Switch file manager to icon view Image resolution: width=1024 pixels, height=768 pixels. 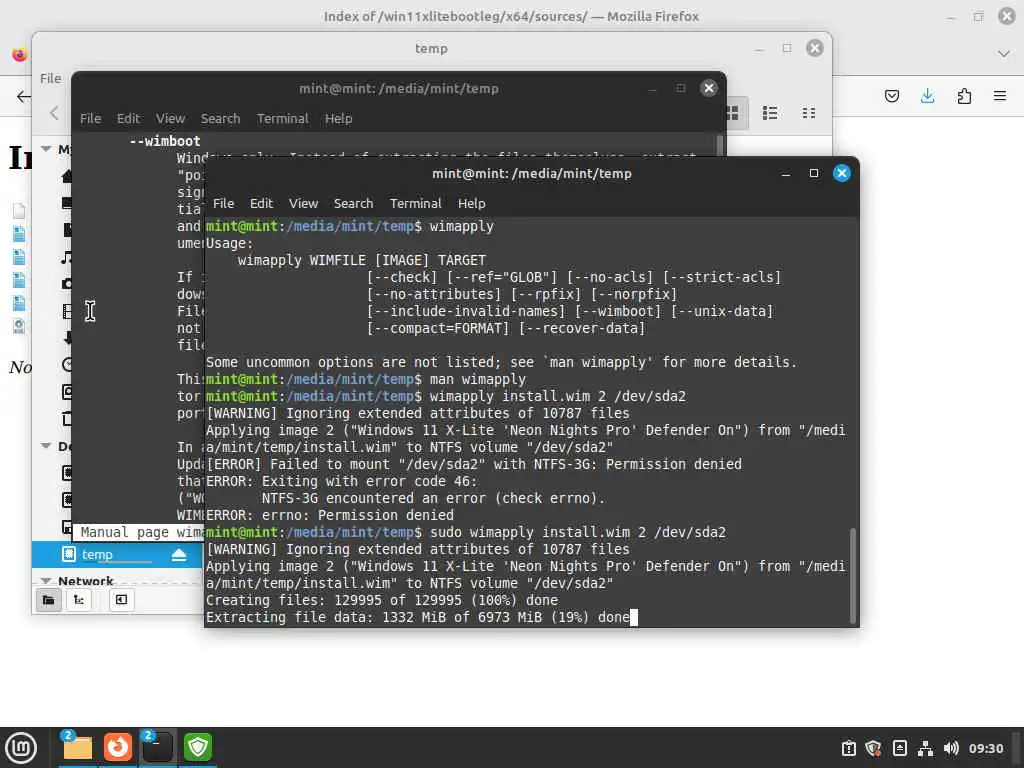pyautogui.click(x=733, y=113)
